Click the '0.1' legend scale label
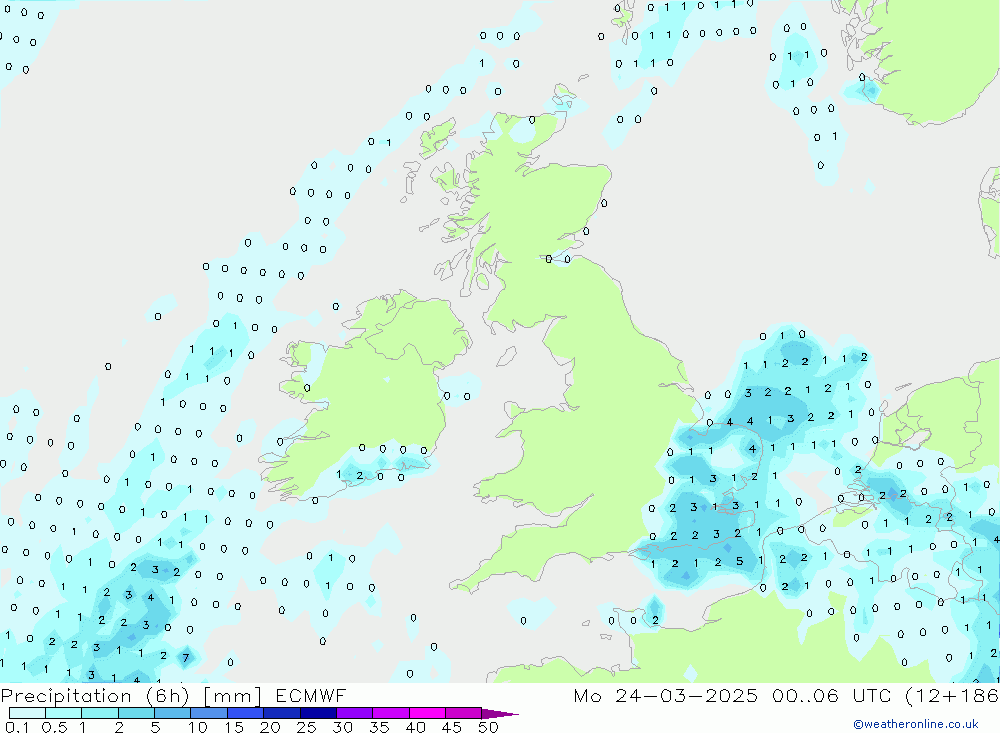 pyautogui.click(x=17, y=727)
